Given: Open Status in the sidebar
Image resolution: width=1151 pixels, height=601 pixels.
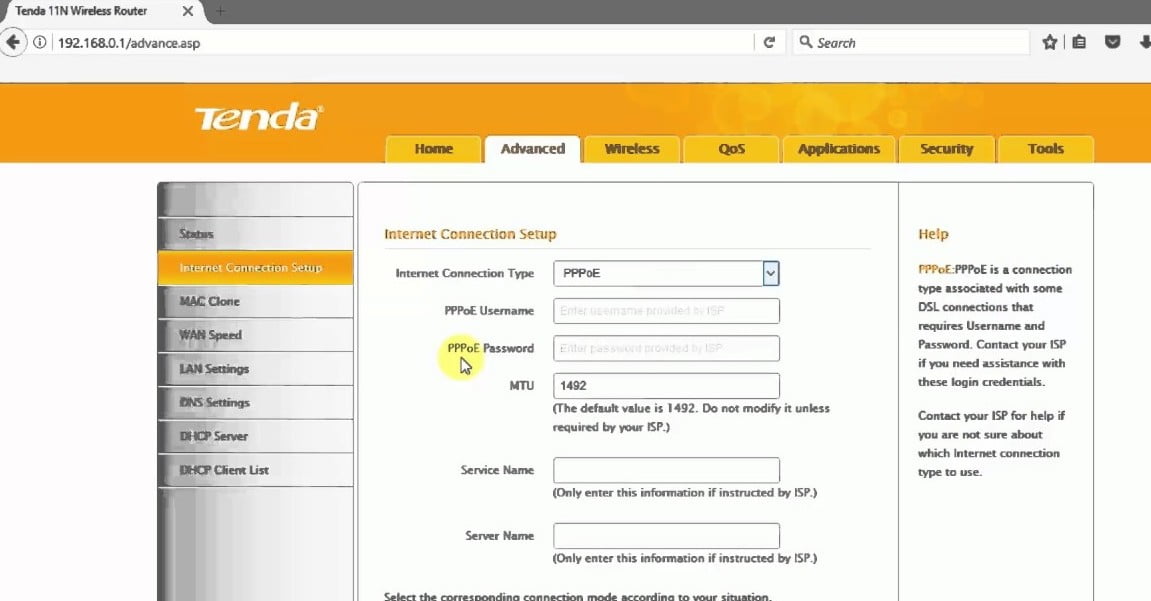Looking at the screenshot, I should coord(255,234).
